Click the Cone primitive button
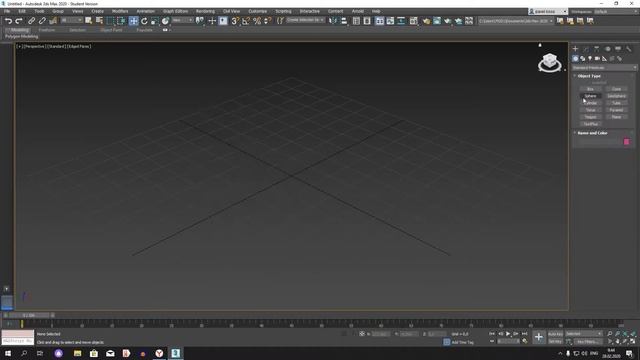 click(616, 89)
